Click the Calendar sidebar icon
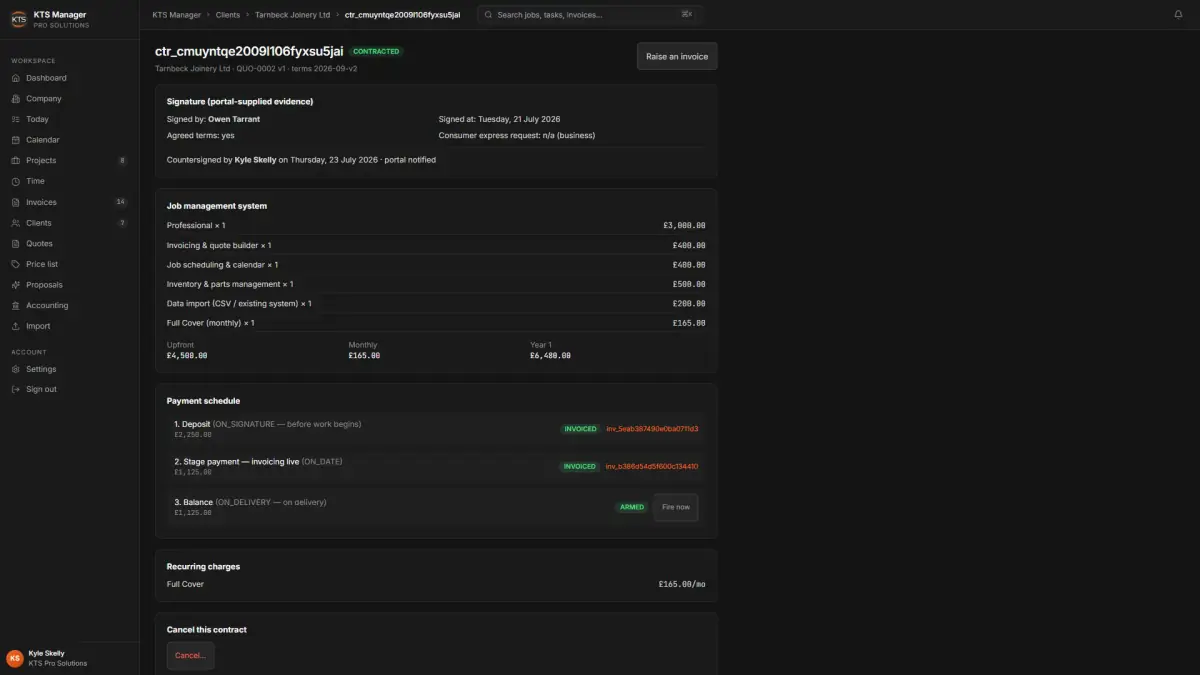The height and width of the screenshot is (675, 1200). [16, 140]
